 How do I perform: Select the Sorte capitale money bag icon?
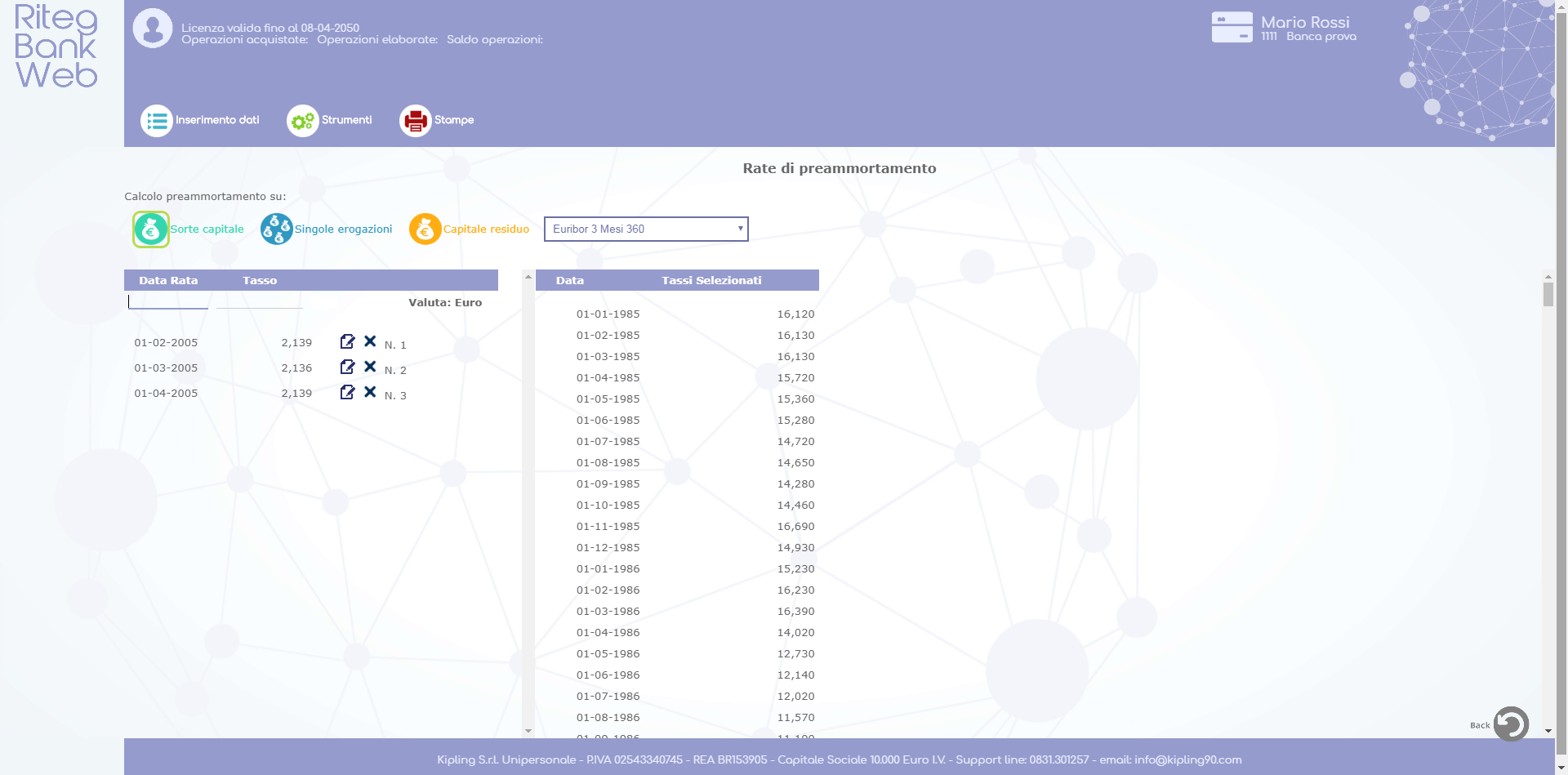151,229
